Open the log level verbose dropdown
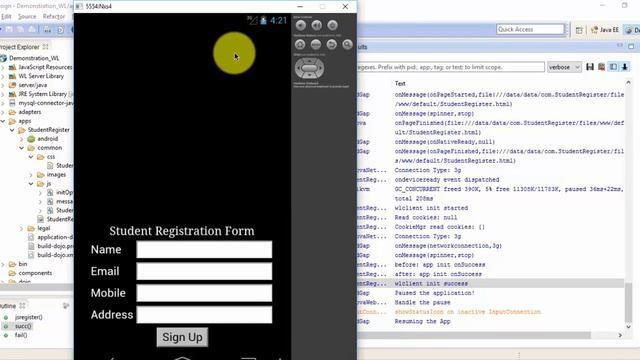Screen dimensions: 640x360 [564, 67]
